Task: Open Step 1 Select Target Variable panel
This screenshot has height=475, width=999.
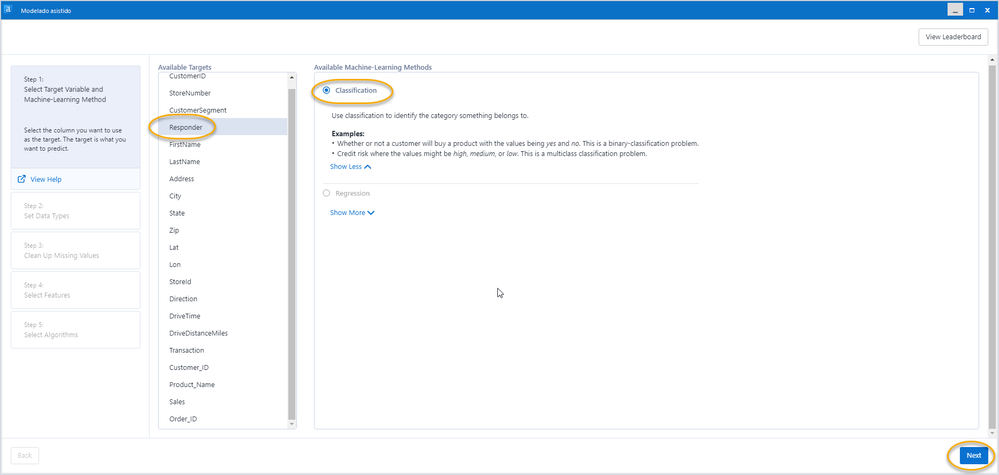Action: 76,116
